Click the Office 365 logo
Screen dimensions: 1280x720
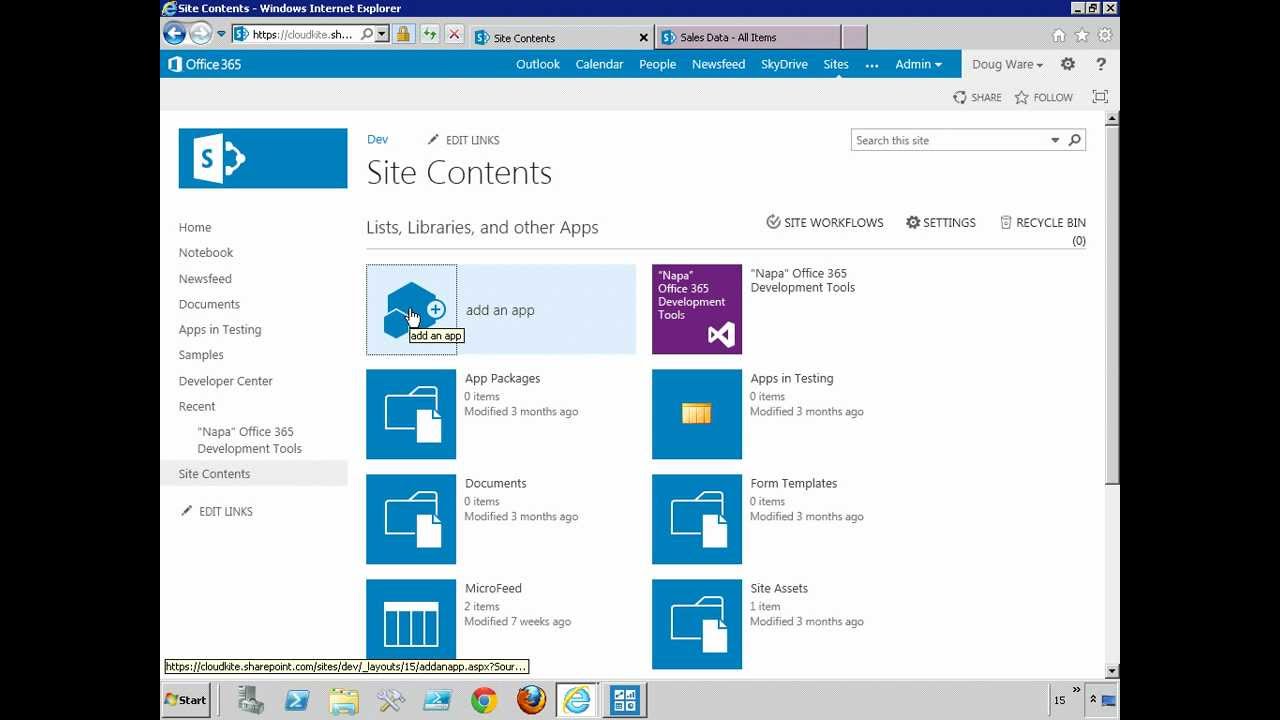coord(205,64)
